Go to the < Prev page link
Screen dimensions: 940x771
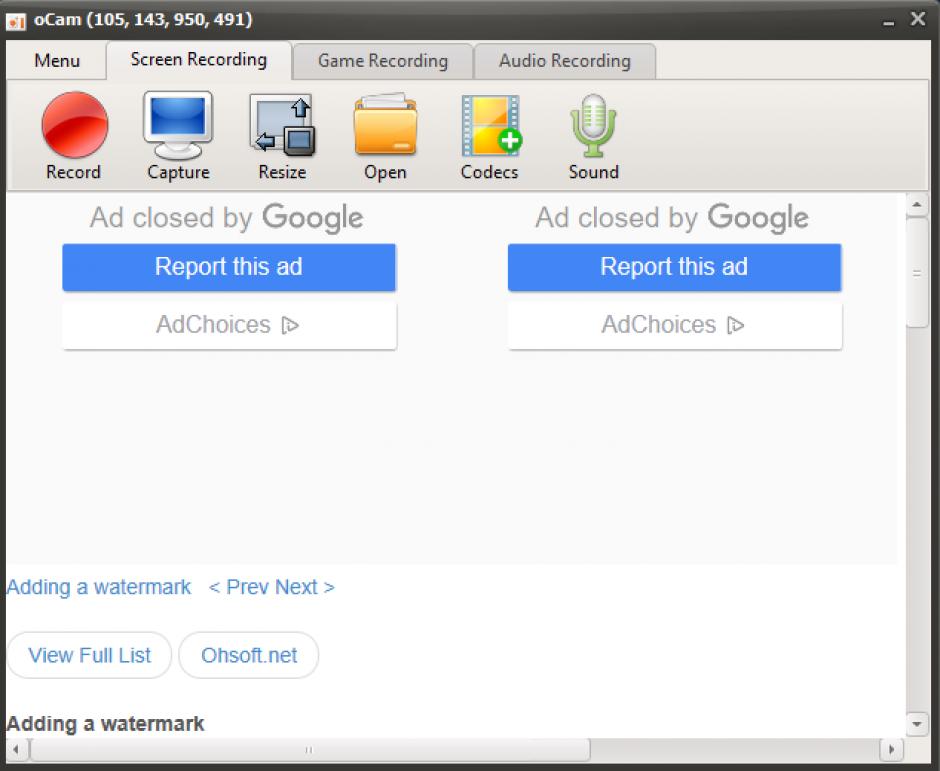click(238, 587)
